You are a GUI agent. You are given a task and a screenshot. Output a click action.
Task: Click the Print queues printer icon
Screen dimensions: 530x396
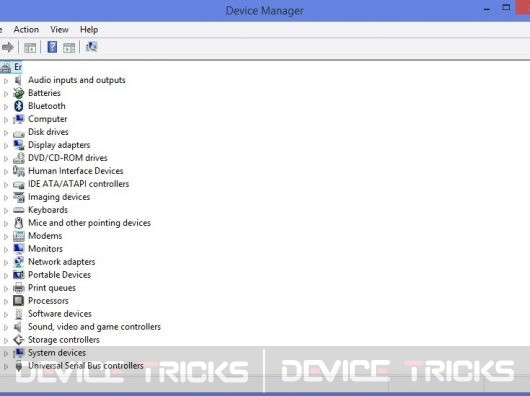pyautogui.click(x=19, y=288)
